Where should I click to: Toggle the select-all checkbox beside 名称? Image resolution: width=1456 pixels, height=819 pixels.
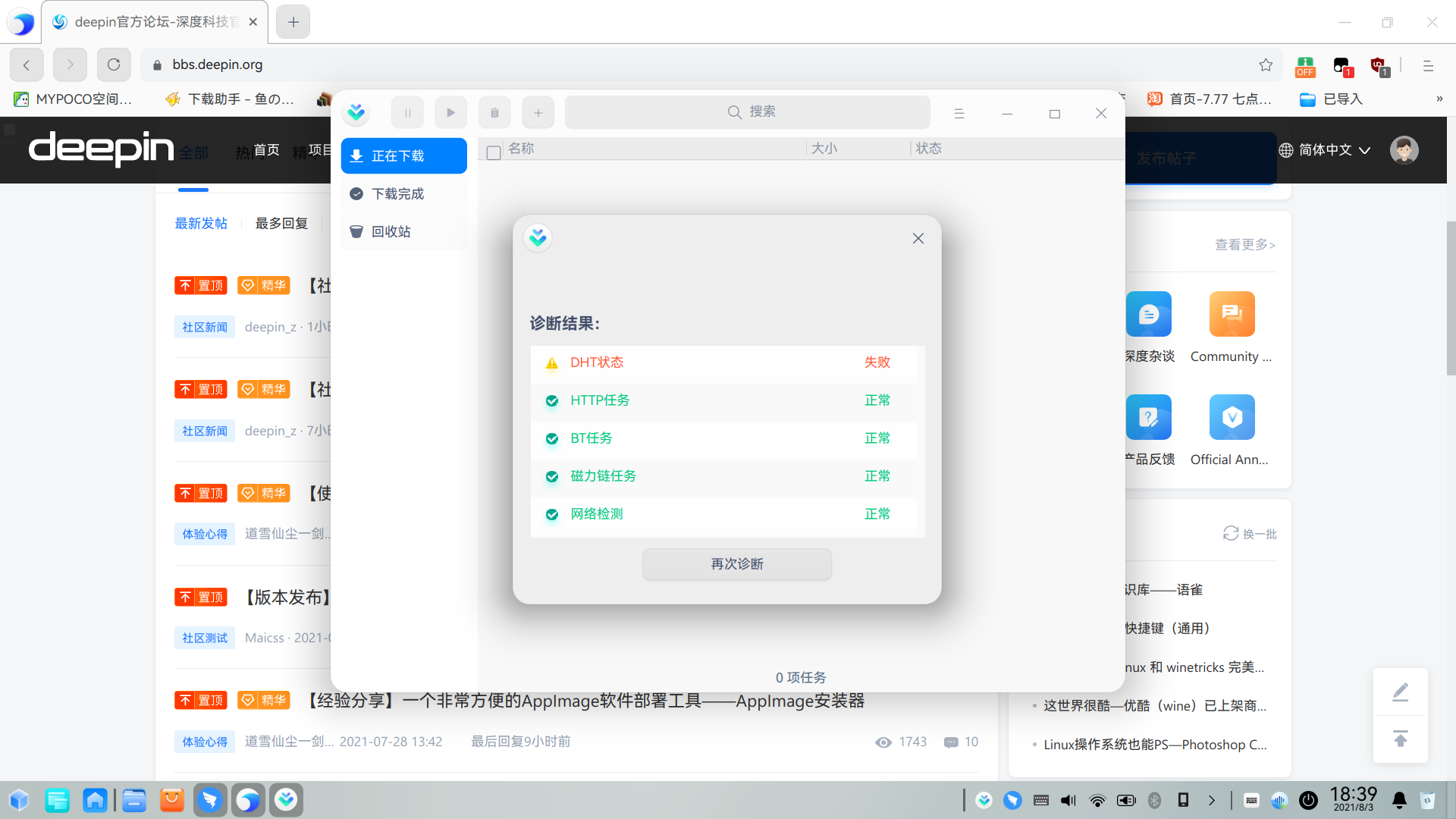(x=494, y=152)
